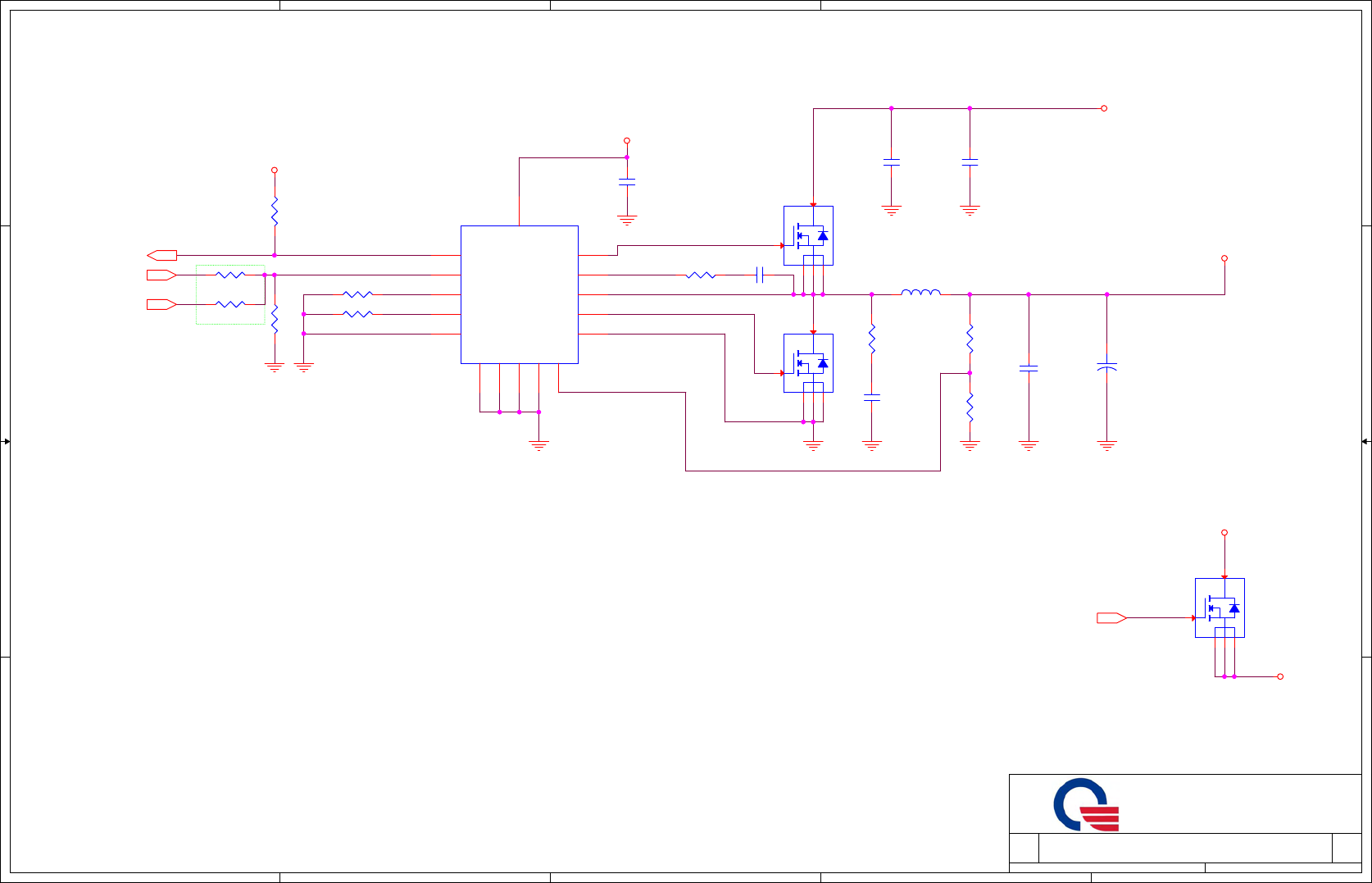
Task: Select the polarized output capacitor with curved plate
Action: 1106,367
